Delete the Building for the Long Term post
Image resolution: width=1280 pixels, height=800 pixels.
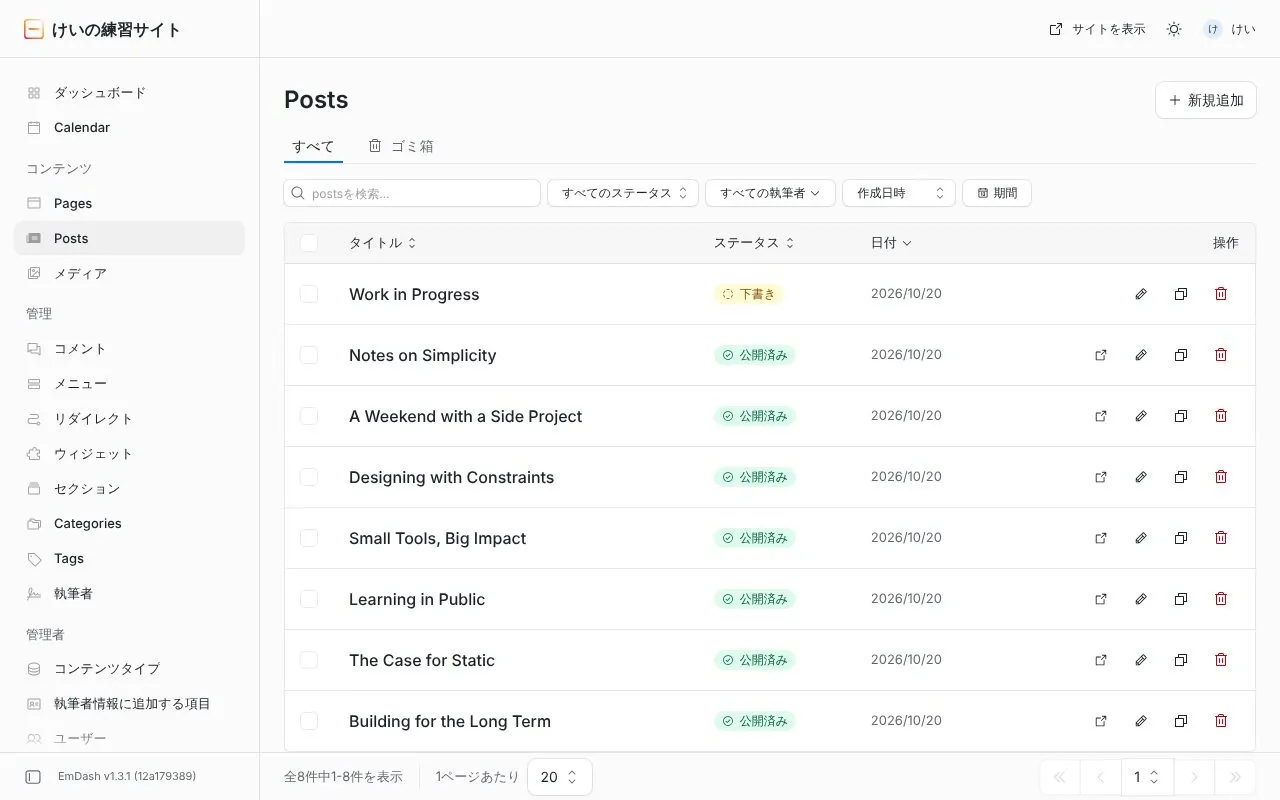pos(1221,721)
